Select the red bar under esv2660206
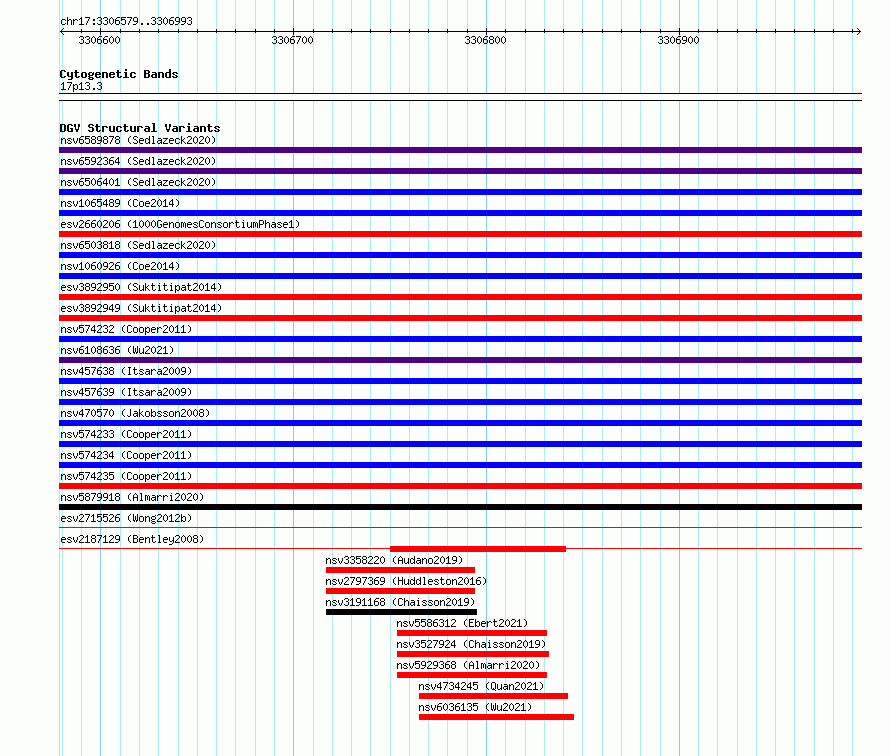 click(x=460, y=234)
